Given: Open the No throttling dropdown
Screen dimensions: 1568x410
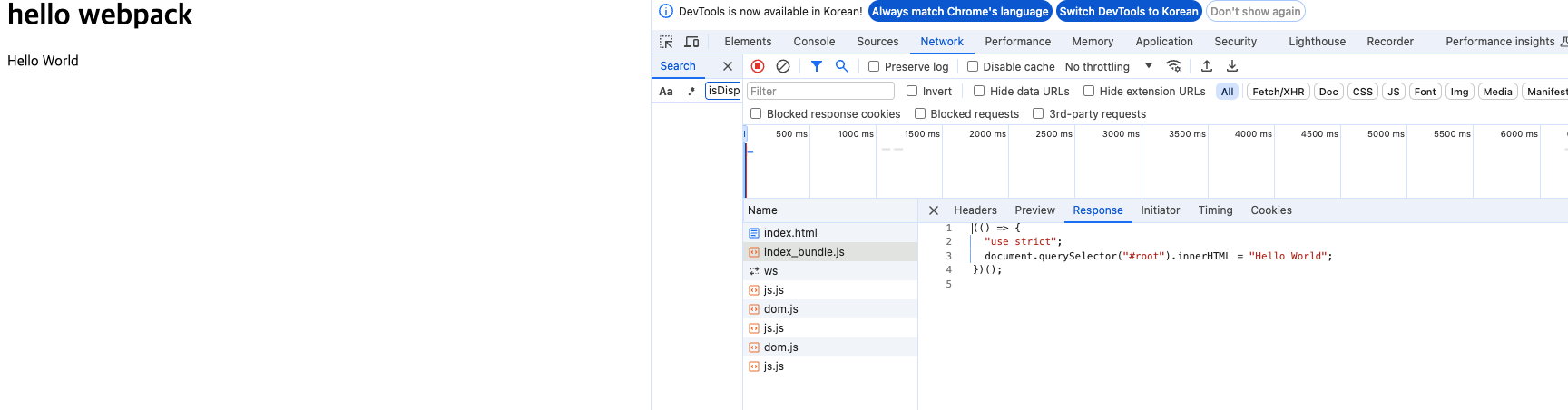Looking at the screenshot, I should 1108,66.
